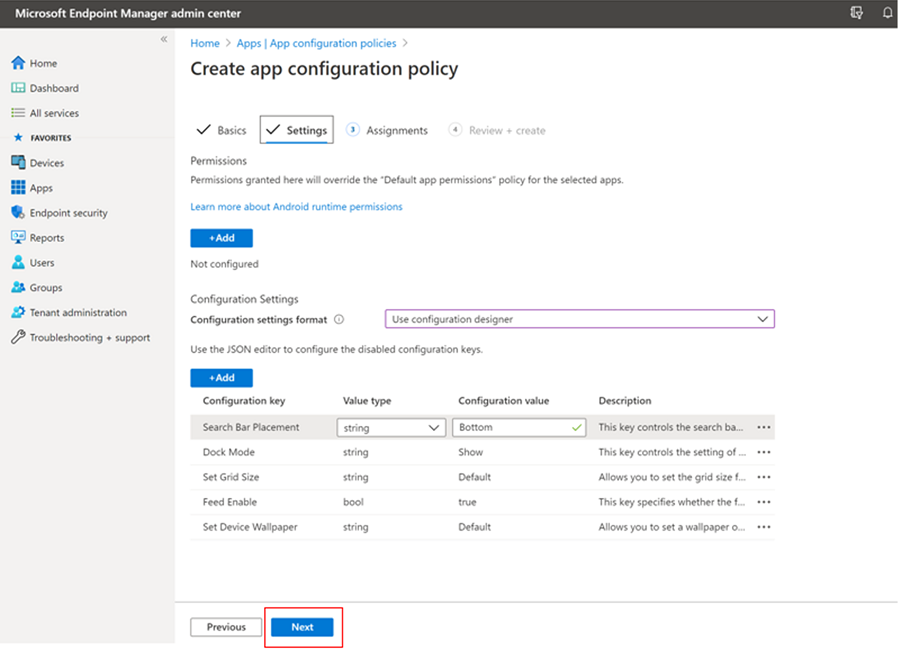Open the Reports icon in sidebar
The width and height of the screenshot is (900, 651).
pyautogui.click(x=18, y=237)
